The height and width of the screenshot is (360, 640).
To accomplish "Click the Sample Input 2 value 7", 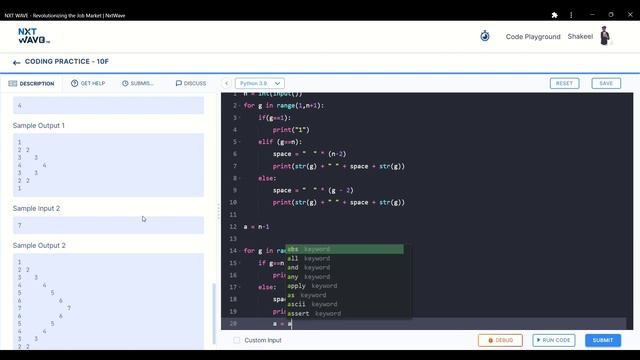I will coord(20,225).
